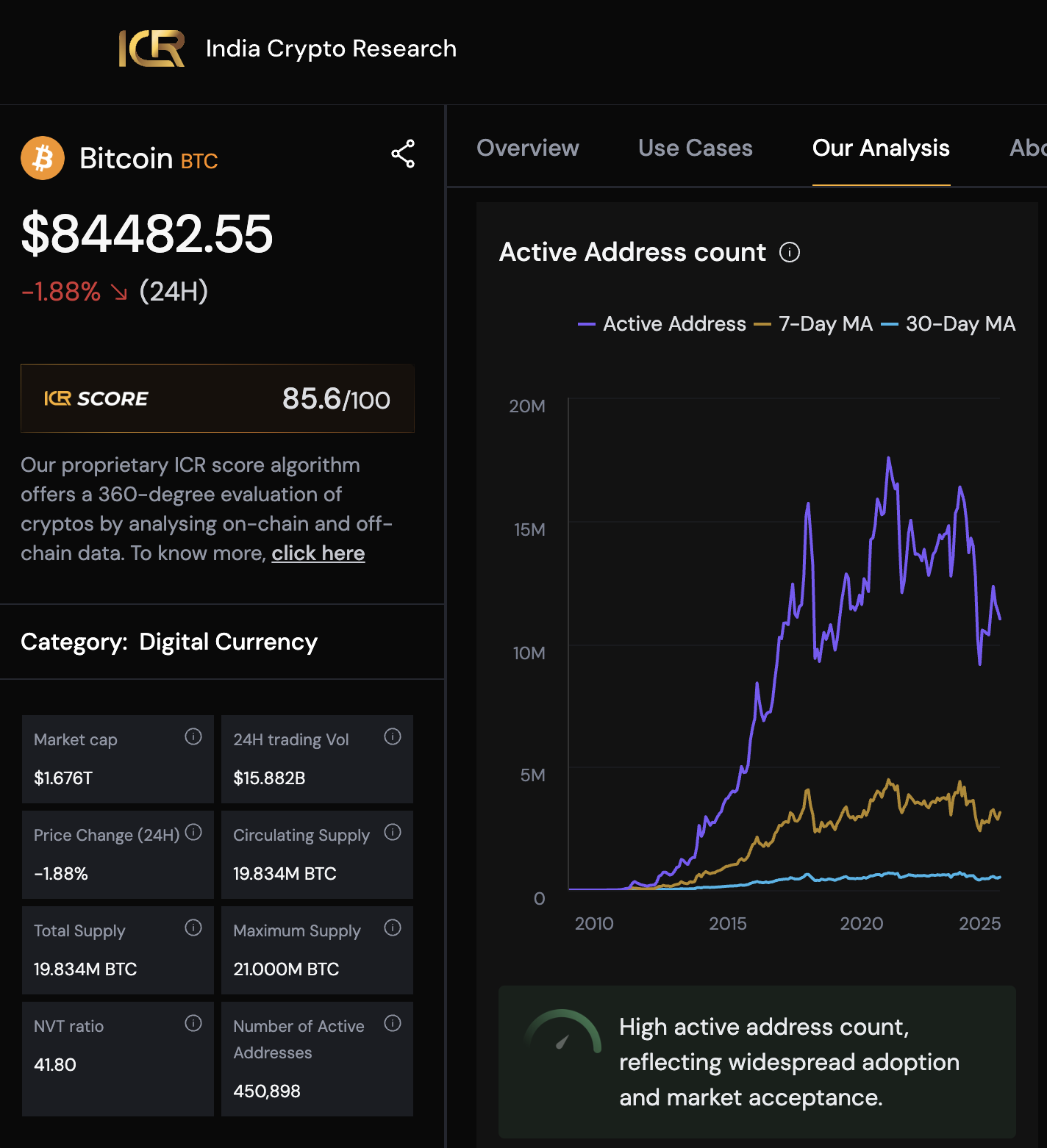
Task: Click the orange Bitcoin logo icon
Action: 43,158
